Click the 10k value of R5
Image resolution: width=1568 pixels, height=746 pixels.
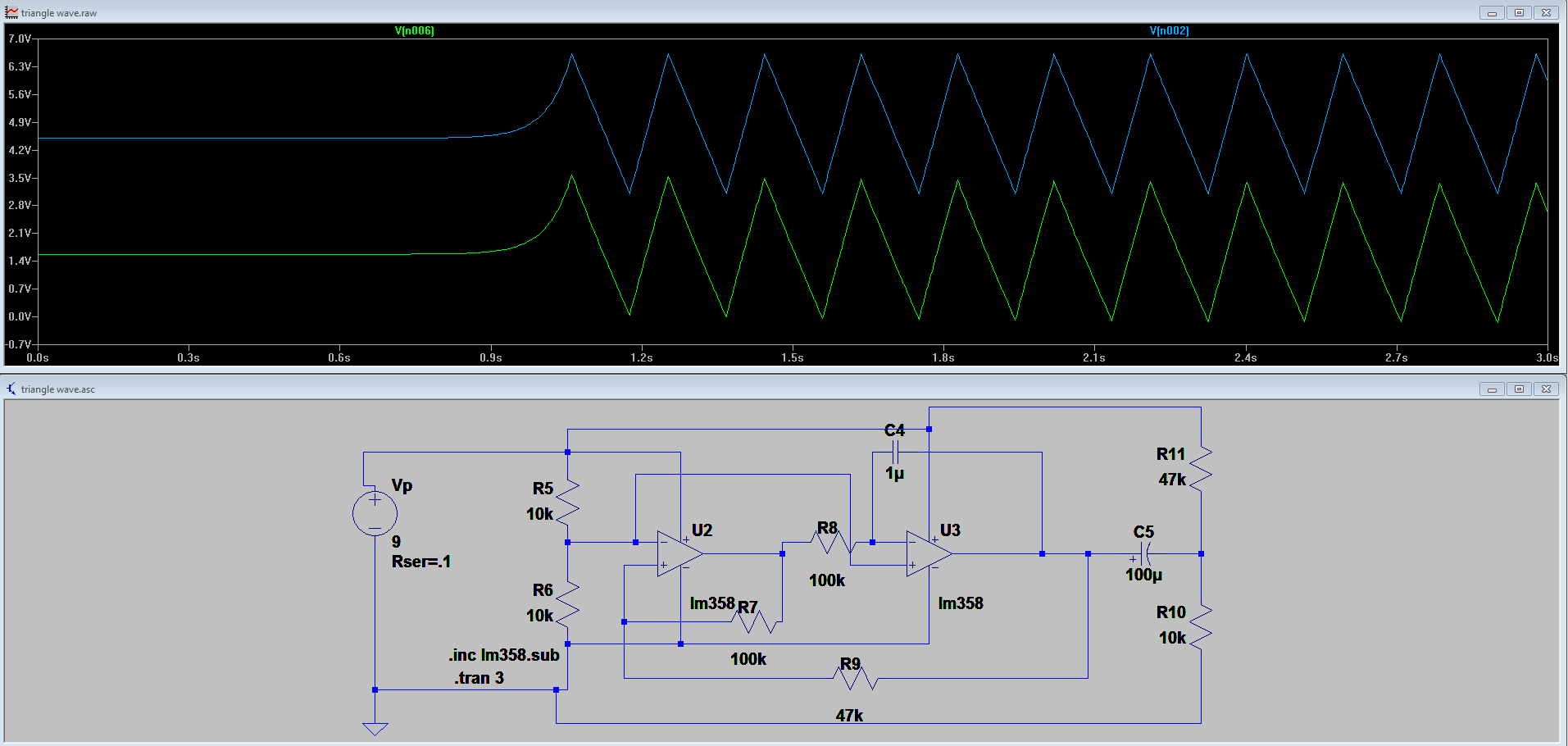[x=539, y=514]
